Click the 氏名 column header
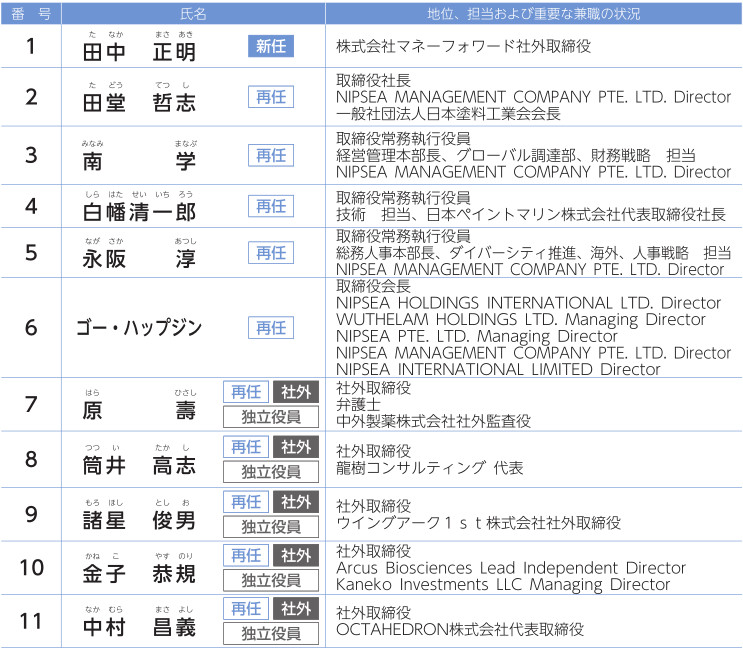The width and height of the screenshot is (743, 649). tap(193, 13)
